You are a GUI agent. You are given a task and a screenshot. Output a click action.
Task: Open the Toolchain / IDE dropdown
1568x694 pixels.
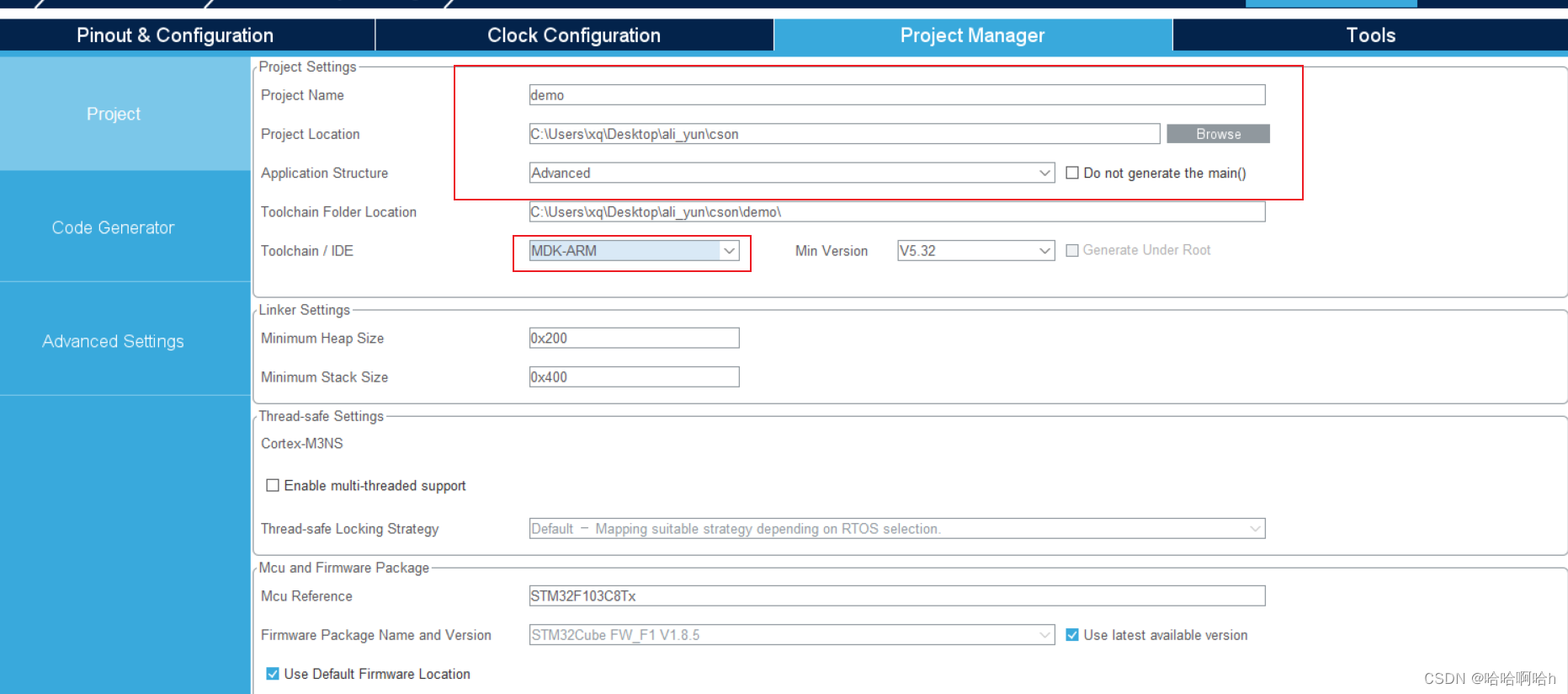click(729, 251)
